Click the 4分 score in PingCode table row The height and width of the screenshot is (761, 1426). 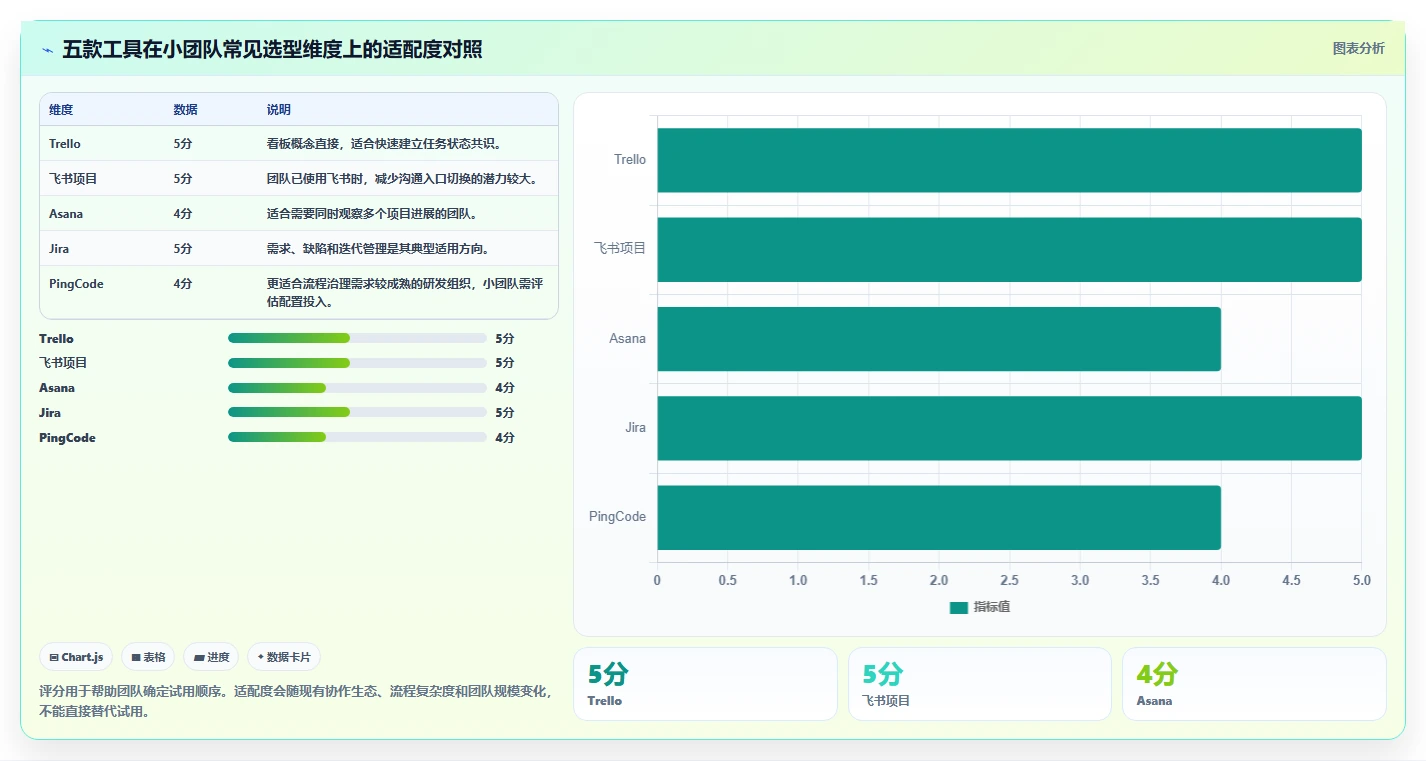pyautogui.click(x=183, y=284)
